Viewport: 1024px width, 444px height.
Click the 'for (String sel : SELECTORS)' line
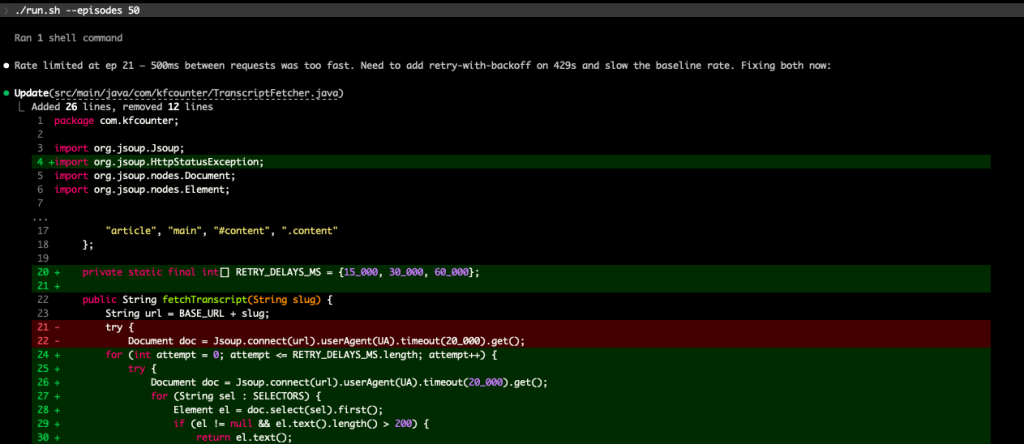(511, 396)
